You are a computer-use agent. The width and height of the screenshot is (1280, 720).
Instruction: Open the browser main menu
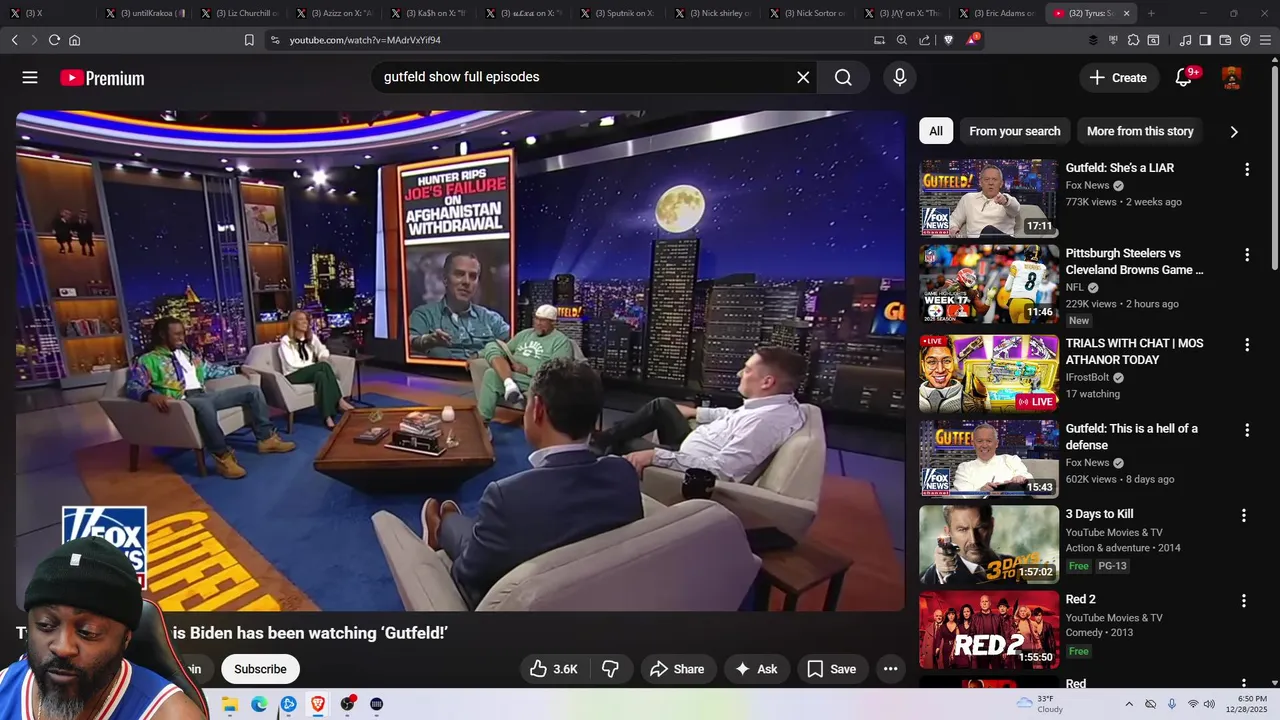(x=1266, y=40)
